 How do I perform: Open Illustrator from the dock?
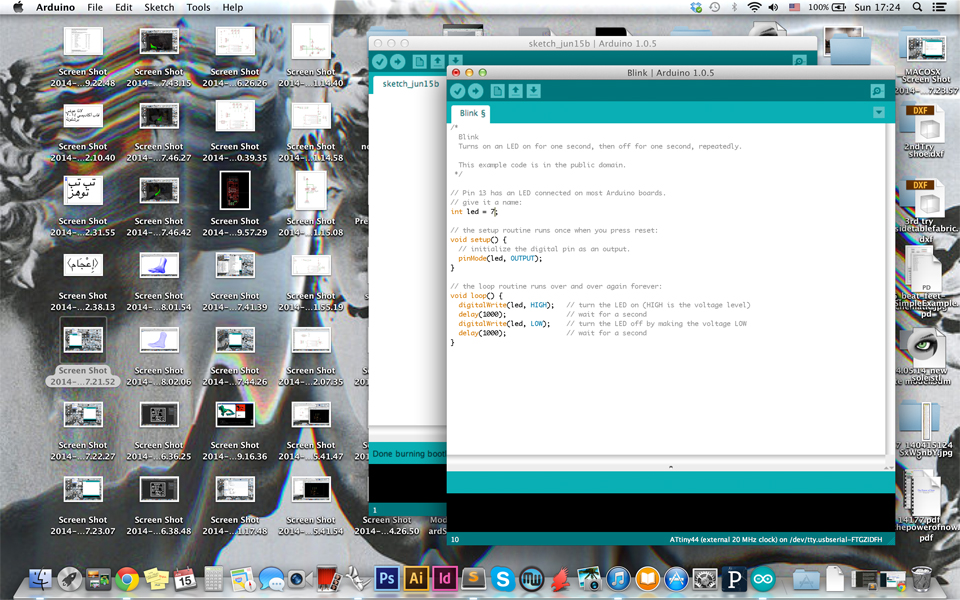pyautogui.click(x=416, y=579)
